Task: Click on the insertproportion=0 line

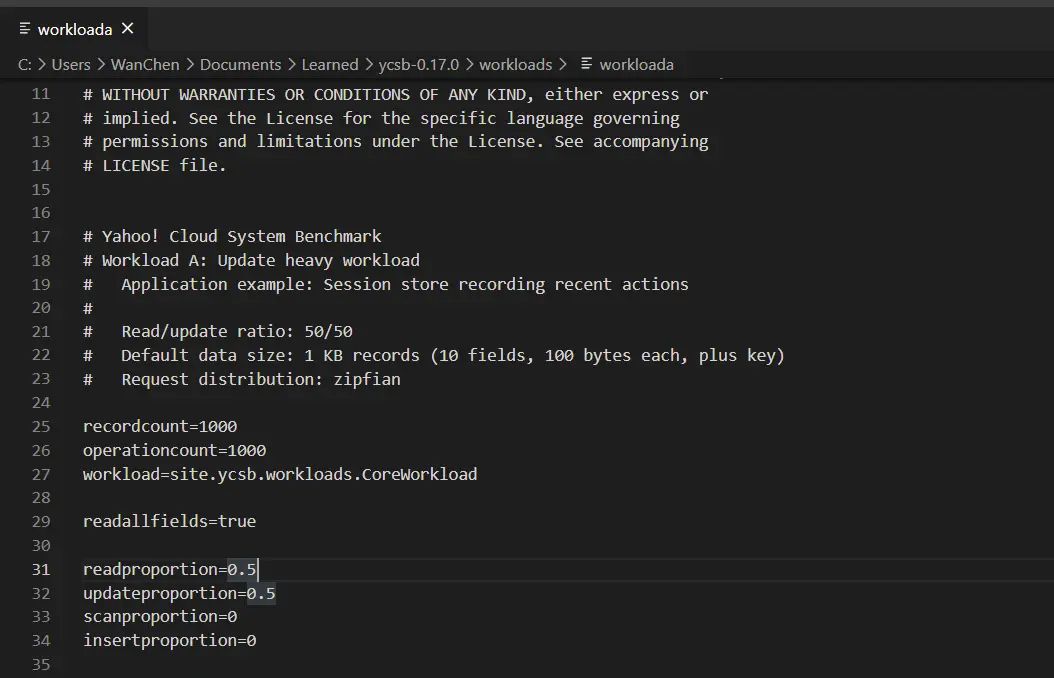Action: point(169,641)
